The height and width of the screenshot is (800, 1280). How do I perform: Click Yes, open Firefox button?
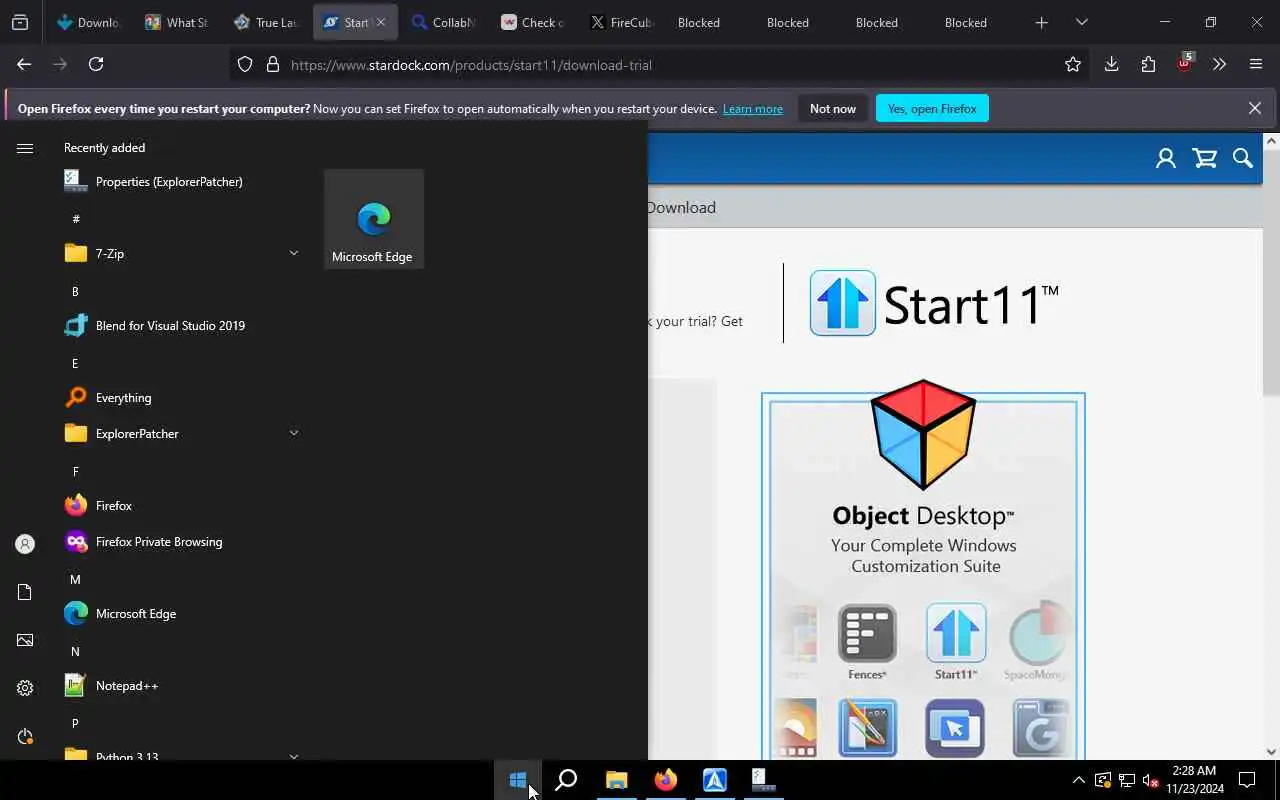(932, 109)
